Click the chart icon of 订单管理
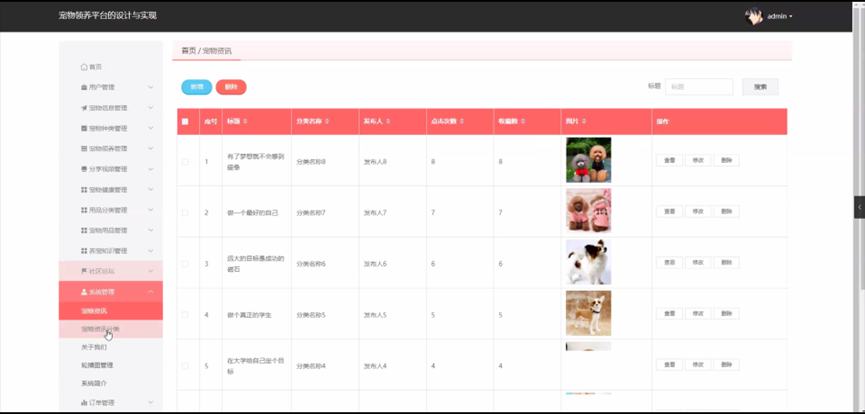The height and width of the screenshot is (414, 865). click(x=84, y=402)
